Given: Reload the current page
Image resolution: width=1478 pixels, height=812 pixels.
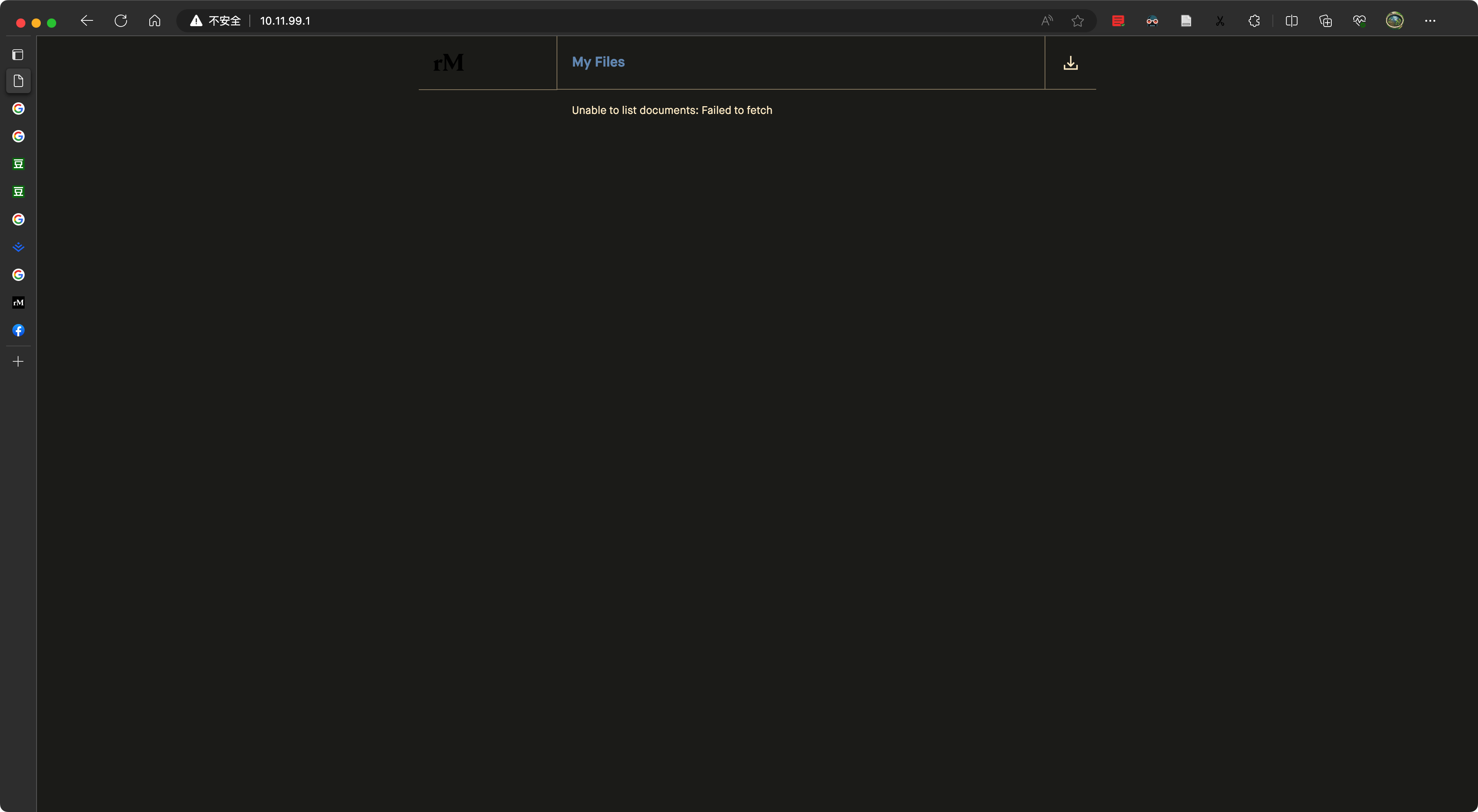Looking at the screenshot, I should coord(120,21).
